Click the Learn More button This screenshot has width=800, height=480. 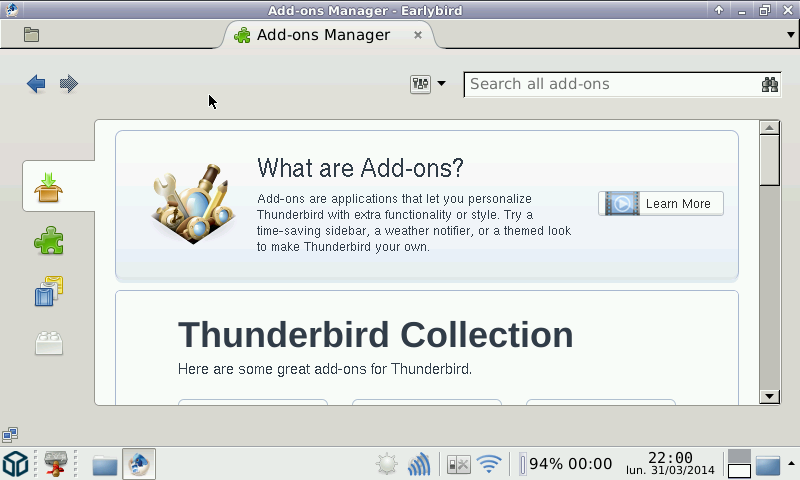click(661, 204)
